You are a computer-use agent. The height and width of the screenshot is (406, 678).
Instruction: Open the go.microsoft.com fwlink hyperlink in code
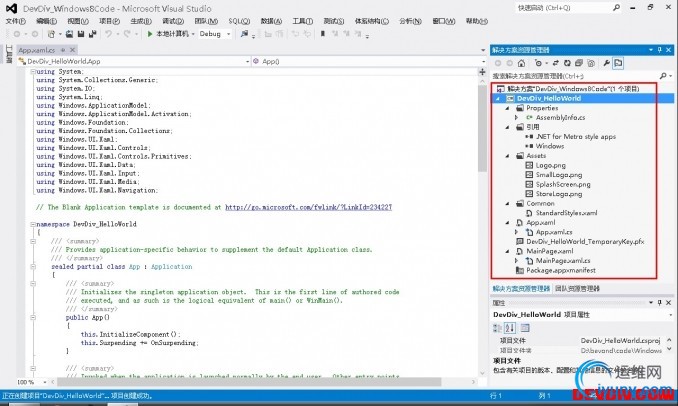pos(308,207)
